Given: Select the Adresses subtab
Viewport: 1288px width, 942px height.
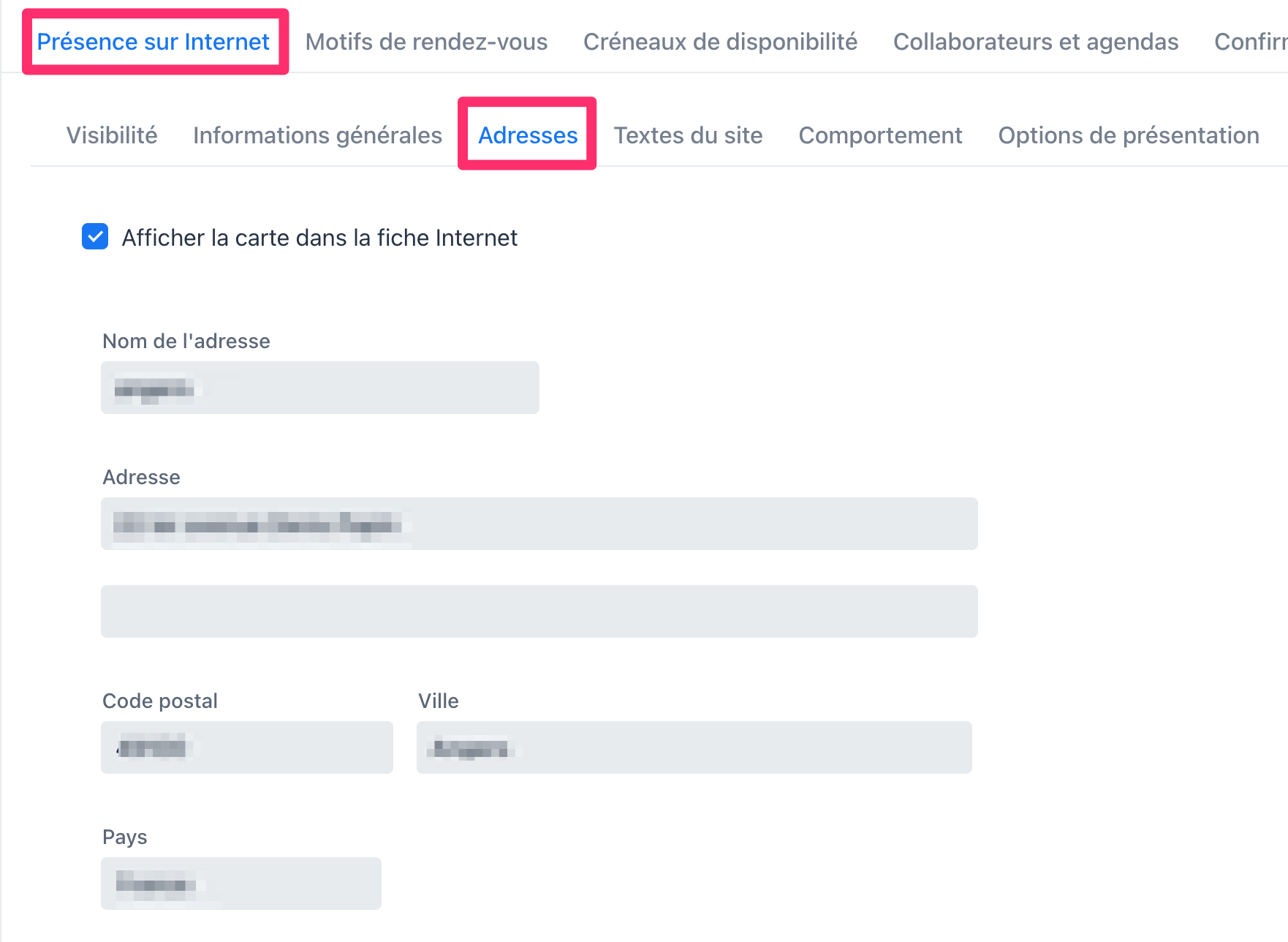Looking at the screenshot, I should (527, 135).
